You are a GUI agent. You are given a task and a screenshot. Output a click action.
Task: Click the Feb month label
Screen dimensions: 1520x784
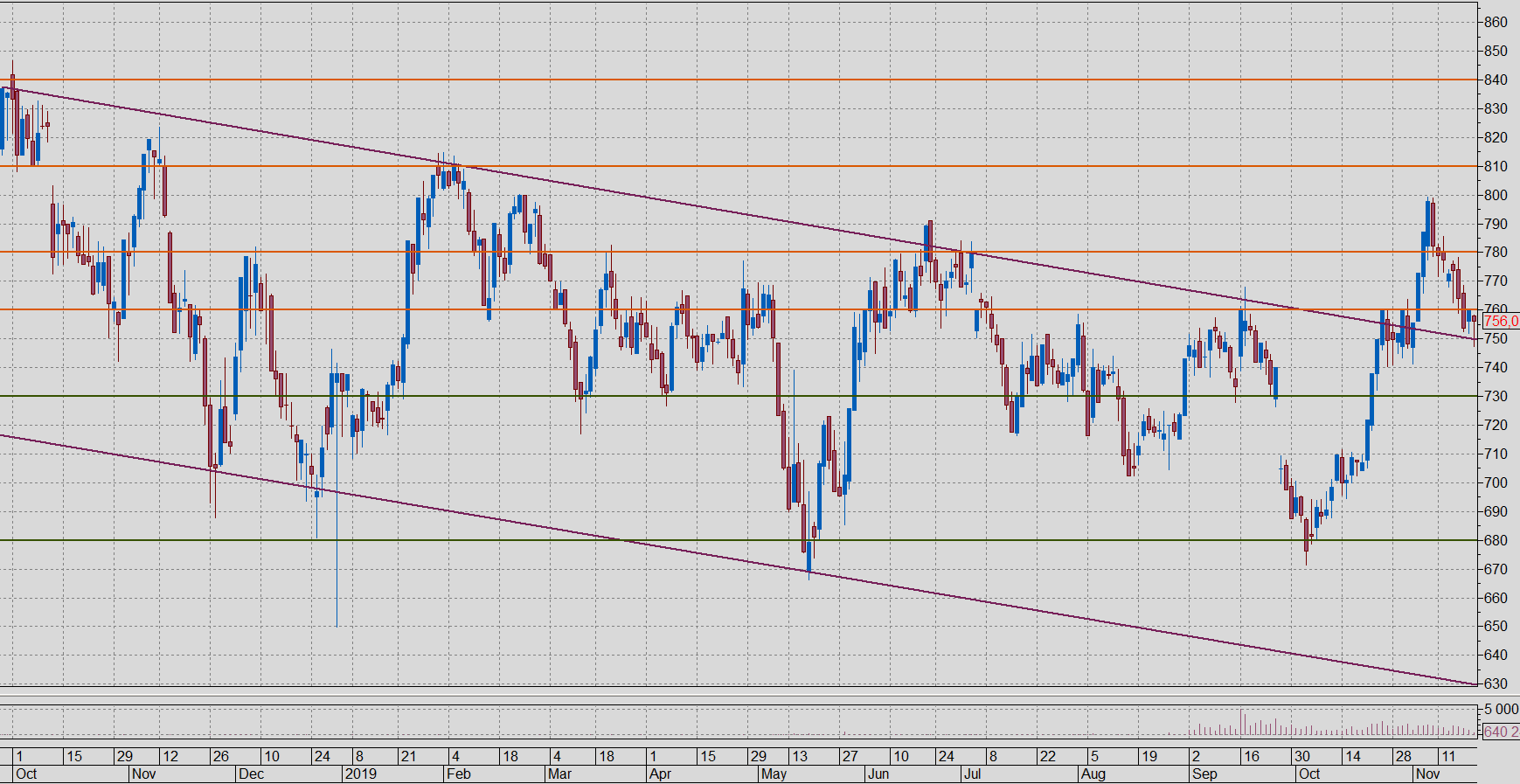pyautogui.click(x=458, y=774)
